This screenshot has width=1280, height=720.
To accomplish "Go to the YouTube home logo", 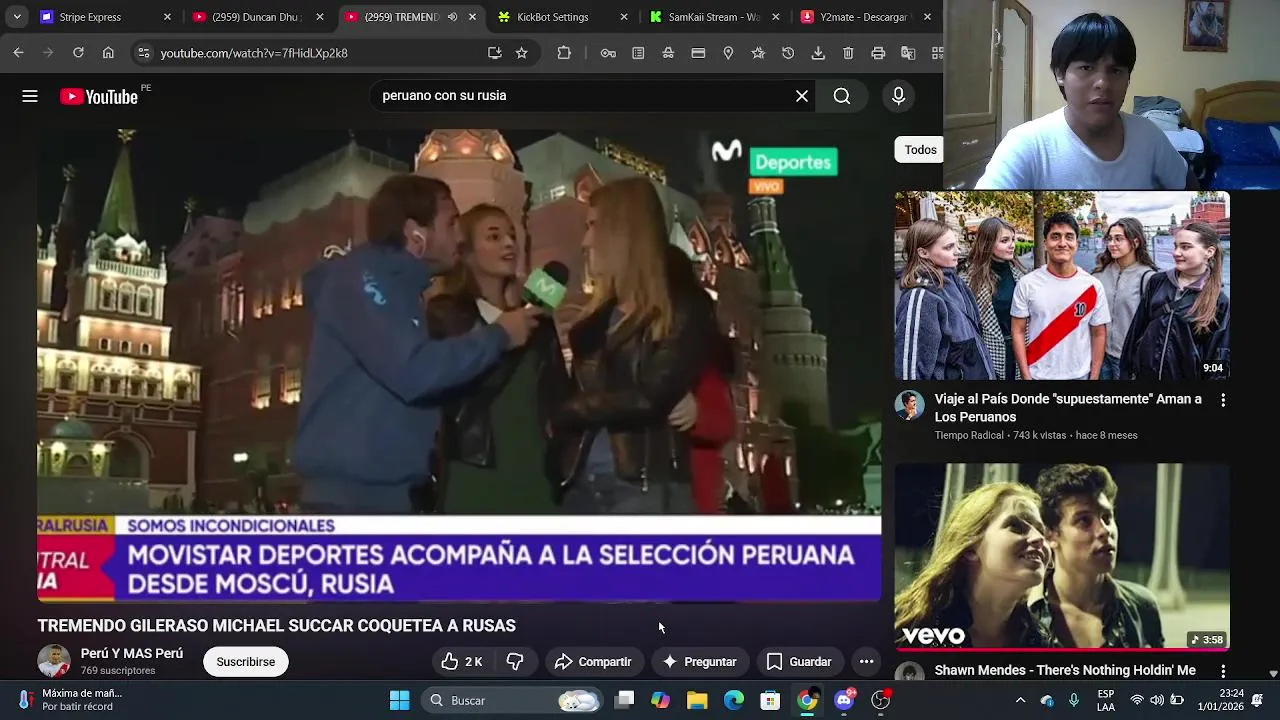I will (x=98, y=96).
